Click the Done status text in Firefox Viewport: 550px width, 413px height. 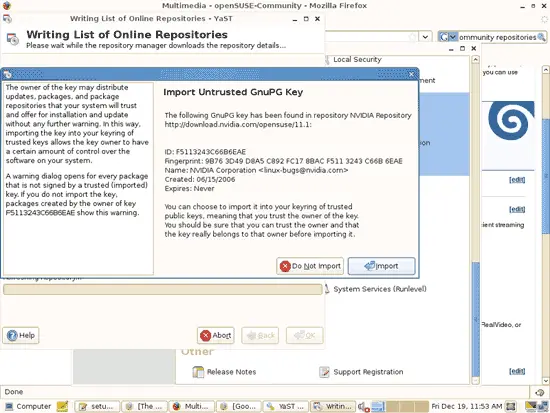pyautogui.click(x=14, y=392)
